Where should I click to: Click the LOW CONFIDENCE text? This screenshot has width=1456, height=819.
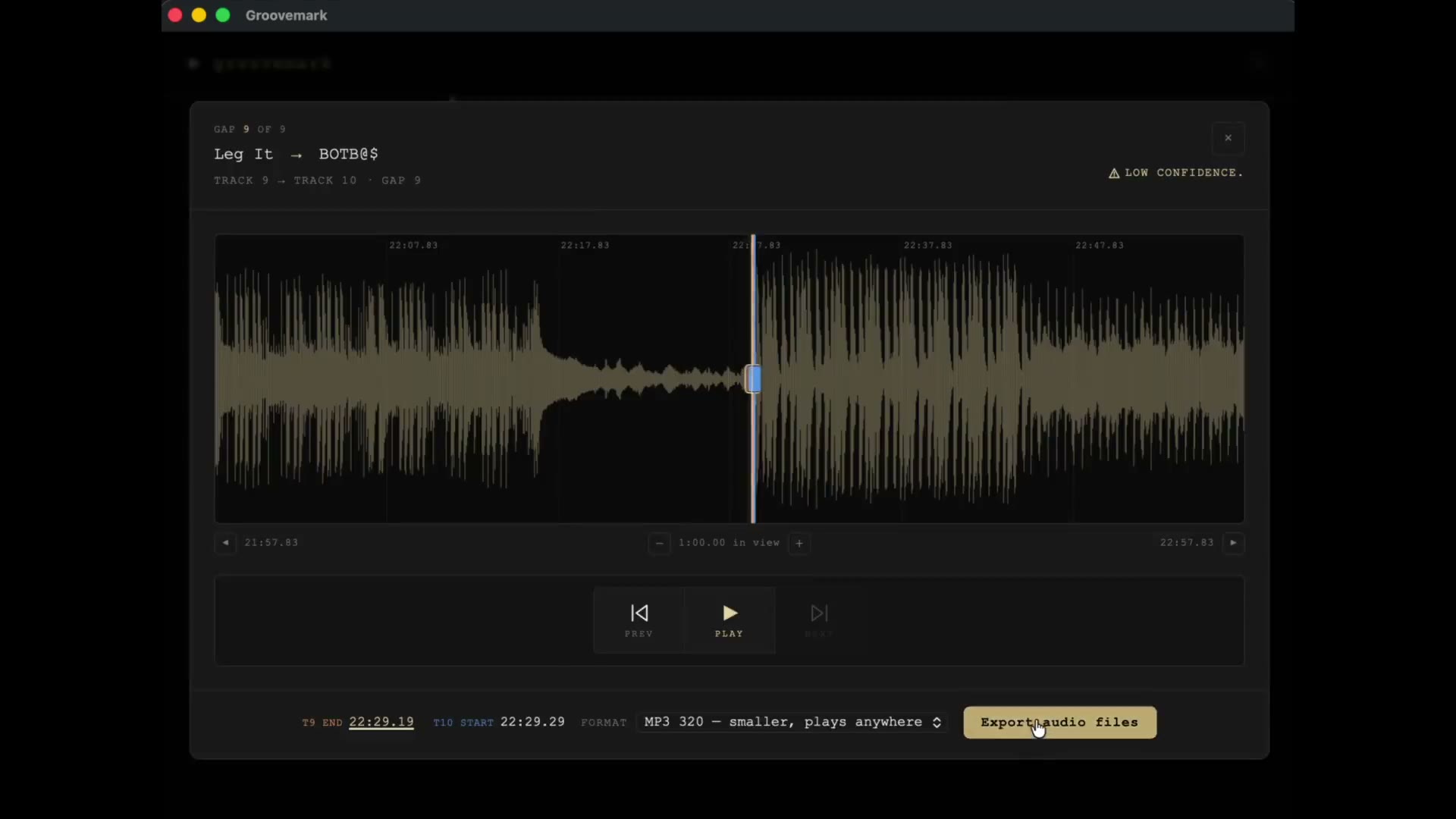coord(1184,173)
